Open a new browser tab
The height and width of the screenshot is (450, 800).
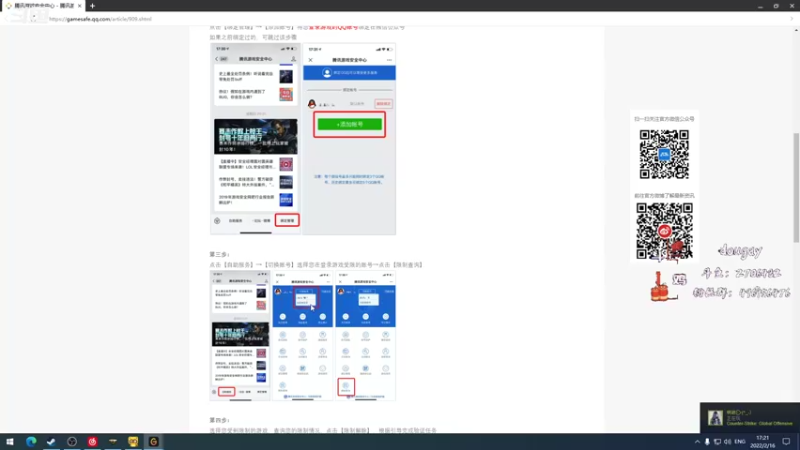point(92,6)
